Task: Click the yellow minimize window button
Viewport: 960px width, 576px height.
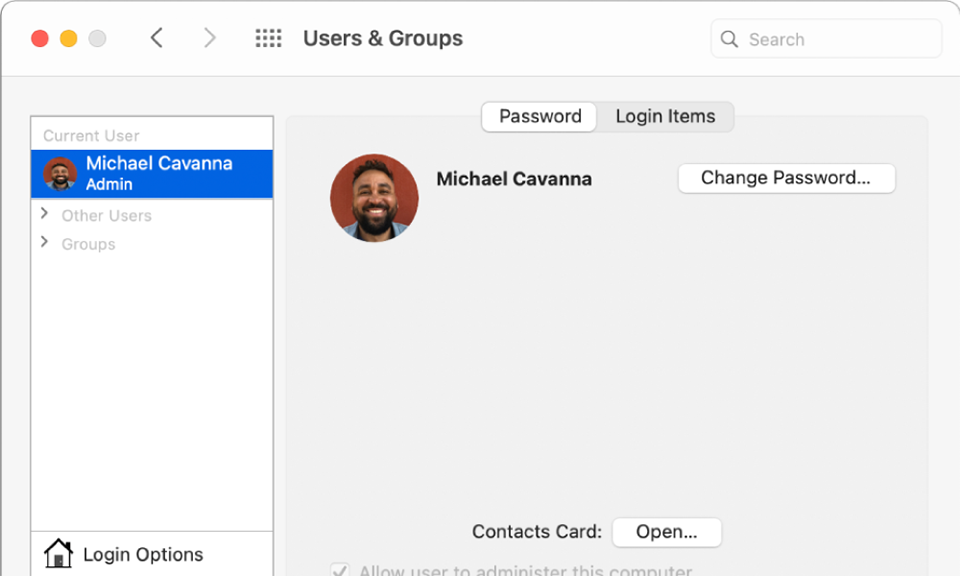Action: (x=69, y=39)
